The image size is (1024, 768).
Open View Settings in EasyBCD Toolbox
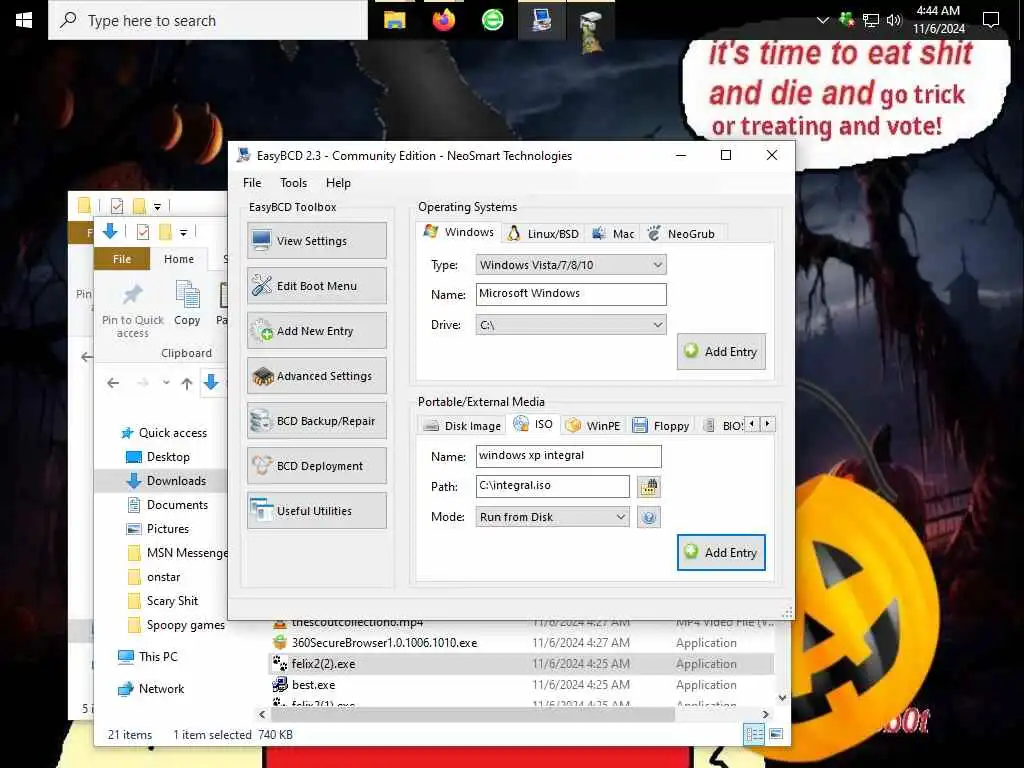[317, 240]
